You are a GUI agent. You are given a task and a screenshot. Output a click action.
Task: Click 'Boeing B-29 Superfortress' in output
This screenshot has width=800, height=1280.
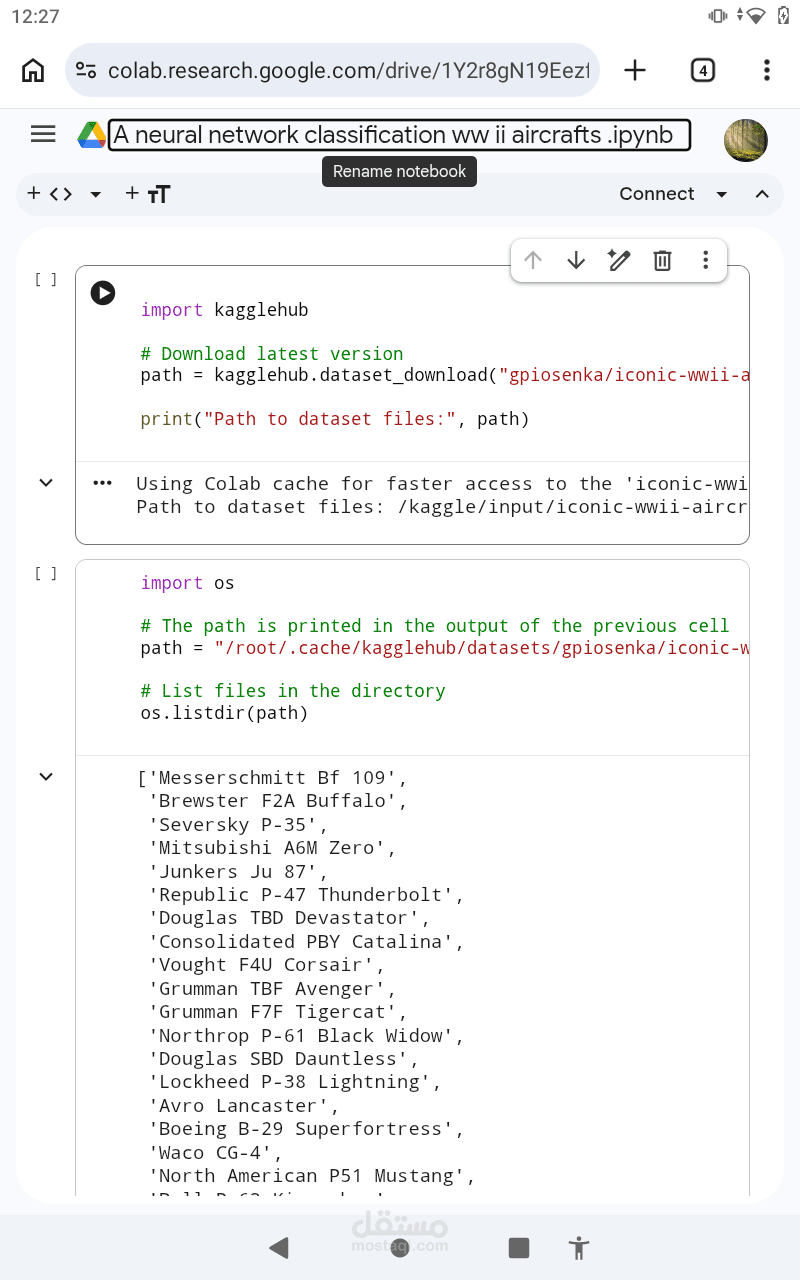pos(306,1129)
